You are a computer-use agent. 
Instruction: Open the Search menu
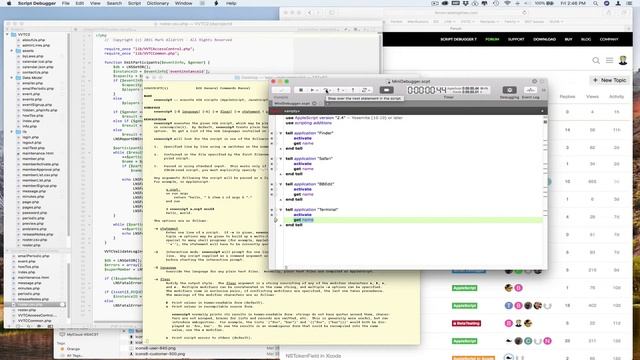(114, 3)
